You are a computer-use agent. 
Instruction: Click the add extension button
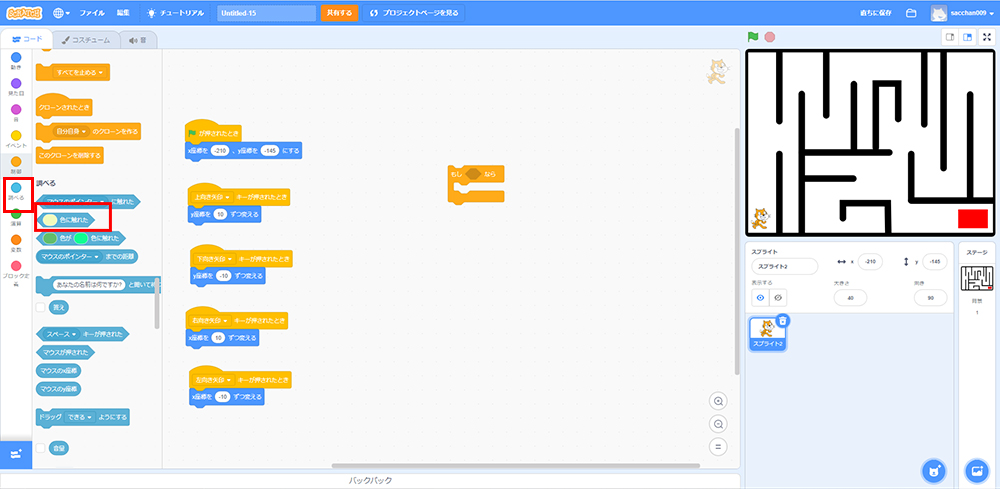15,453
